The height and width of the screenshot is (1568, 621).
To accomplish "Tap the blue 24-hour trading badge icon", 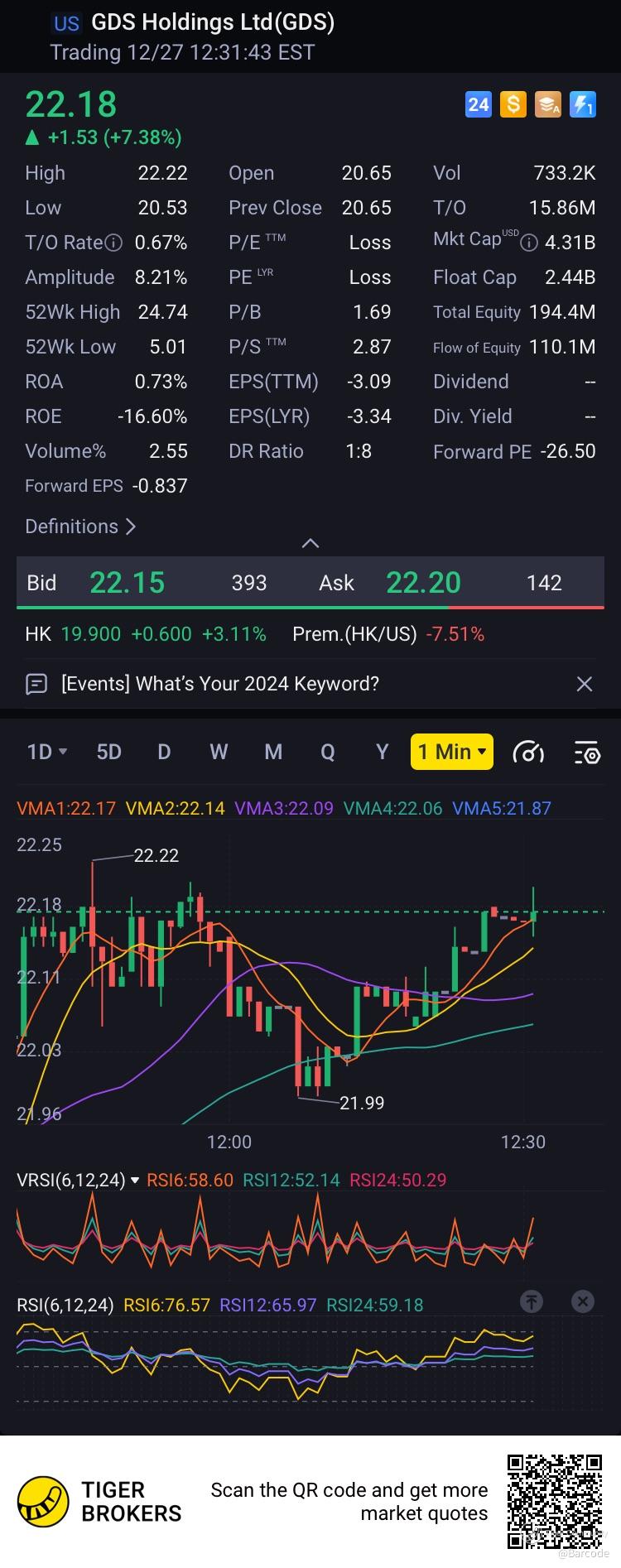I will tap(479, 104).
